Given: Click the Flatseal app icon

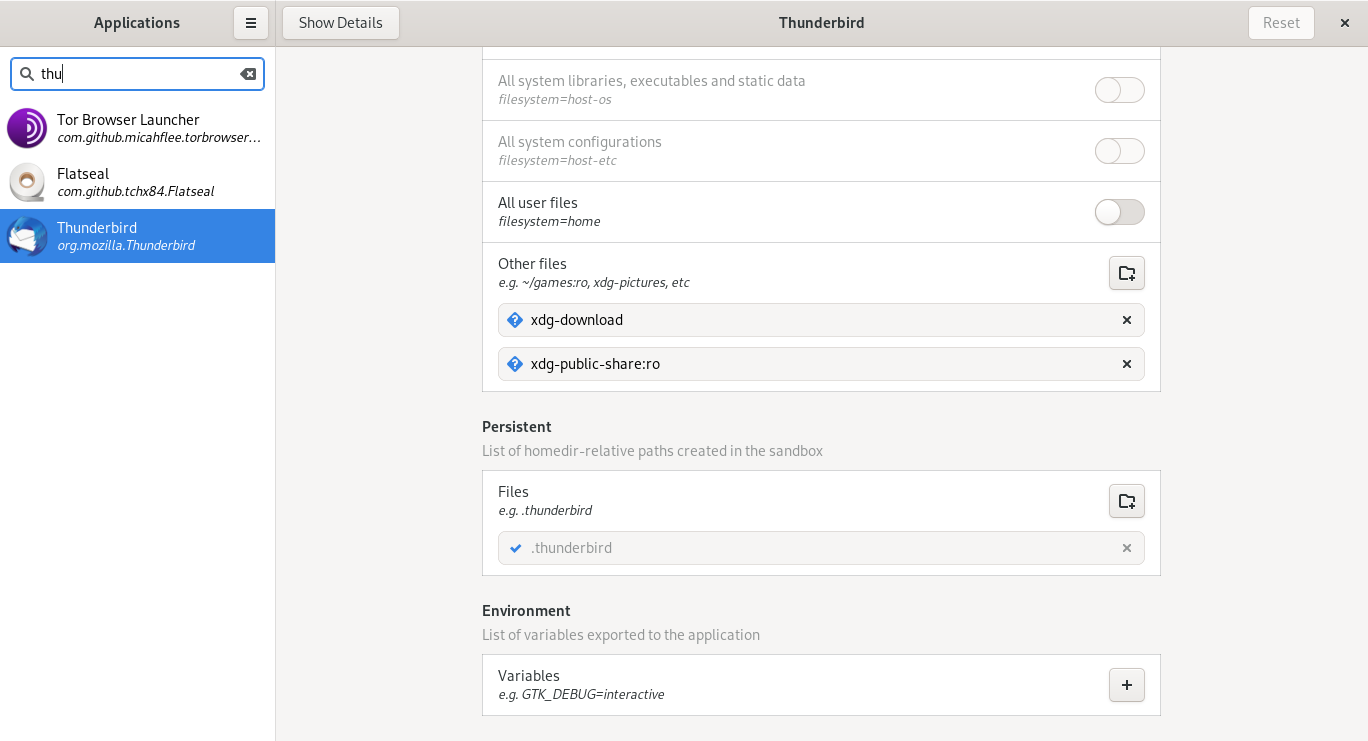Looking at the screenshot, I should tap(27, 182).
